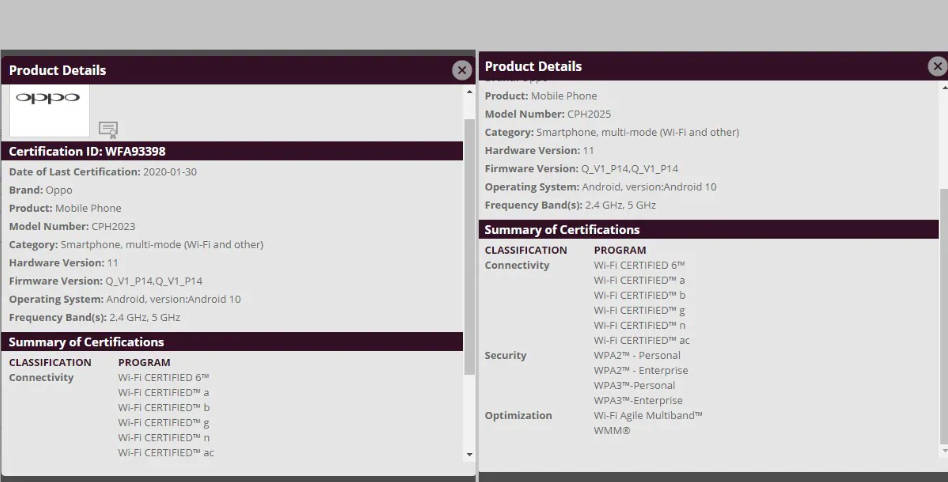Select Wi-Fi CERTIFIED ac in the left panel
The width and height of the screenshot is (948, 482).
pyautogui.click(x=166, y=452)
